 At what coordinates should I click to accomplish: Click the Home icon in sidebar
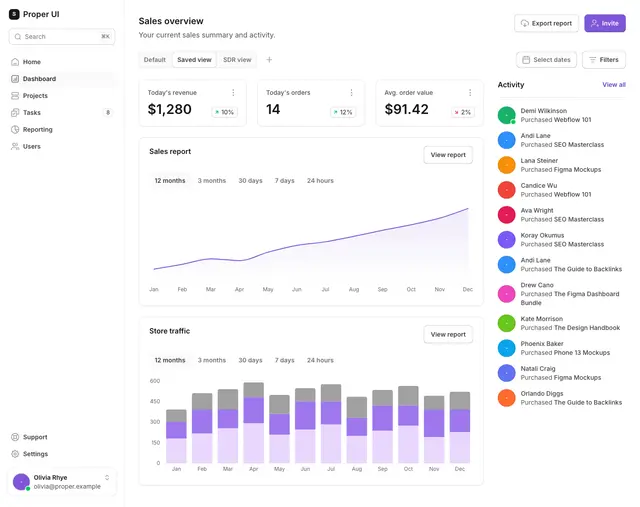(15, 62)
